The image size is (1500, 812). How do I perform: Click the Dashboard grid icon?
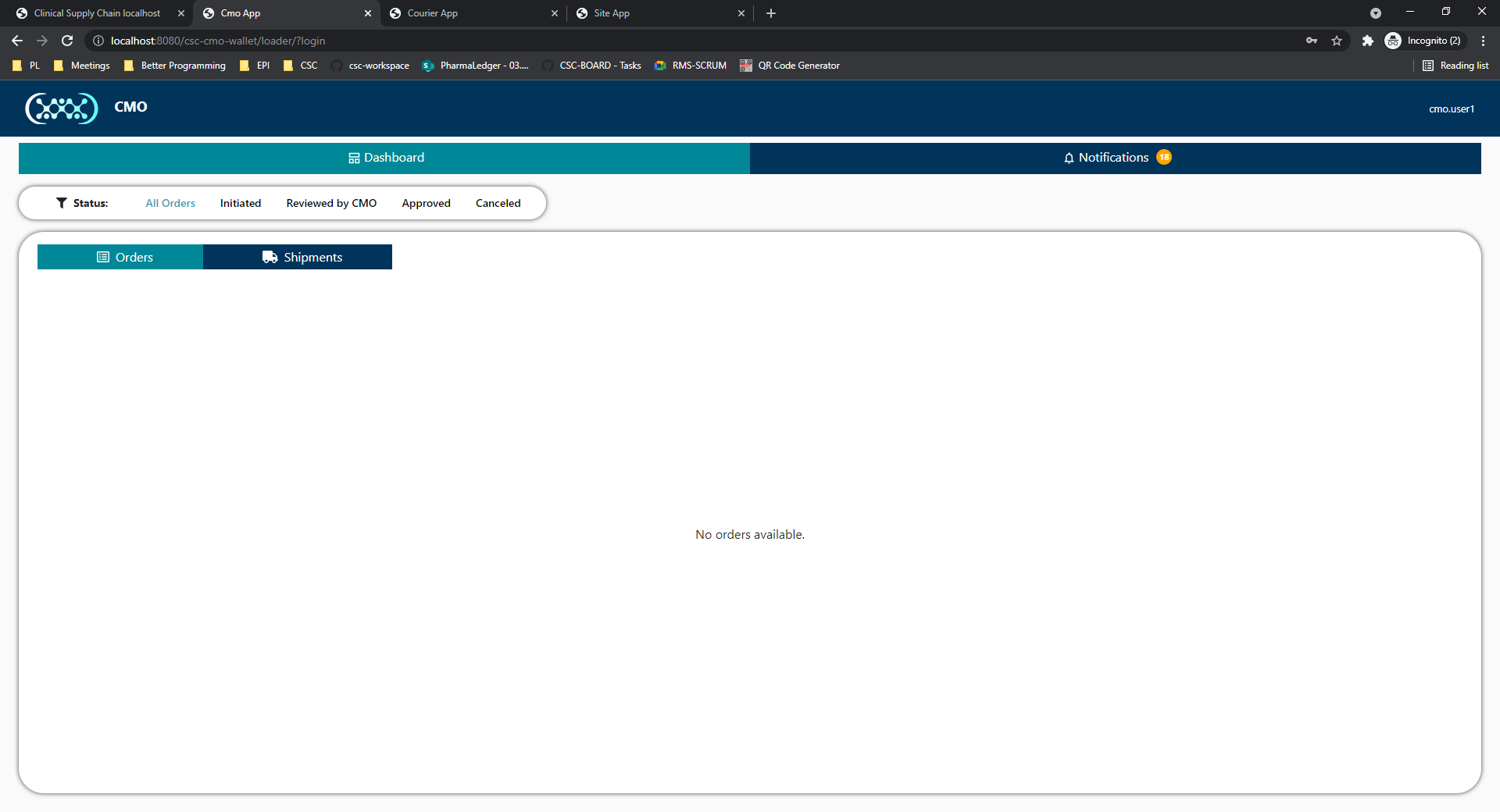(354, 158)
